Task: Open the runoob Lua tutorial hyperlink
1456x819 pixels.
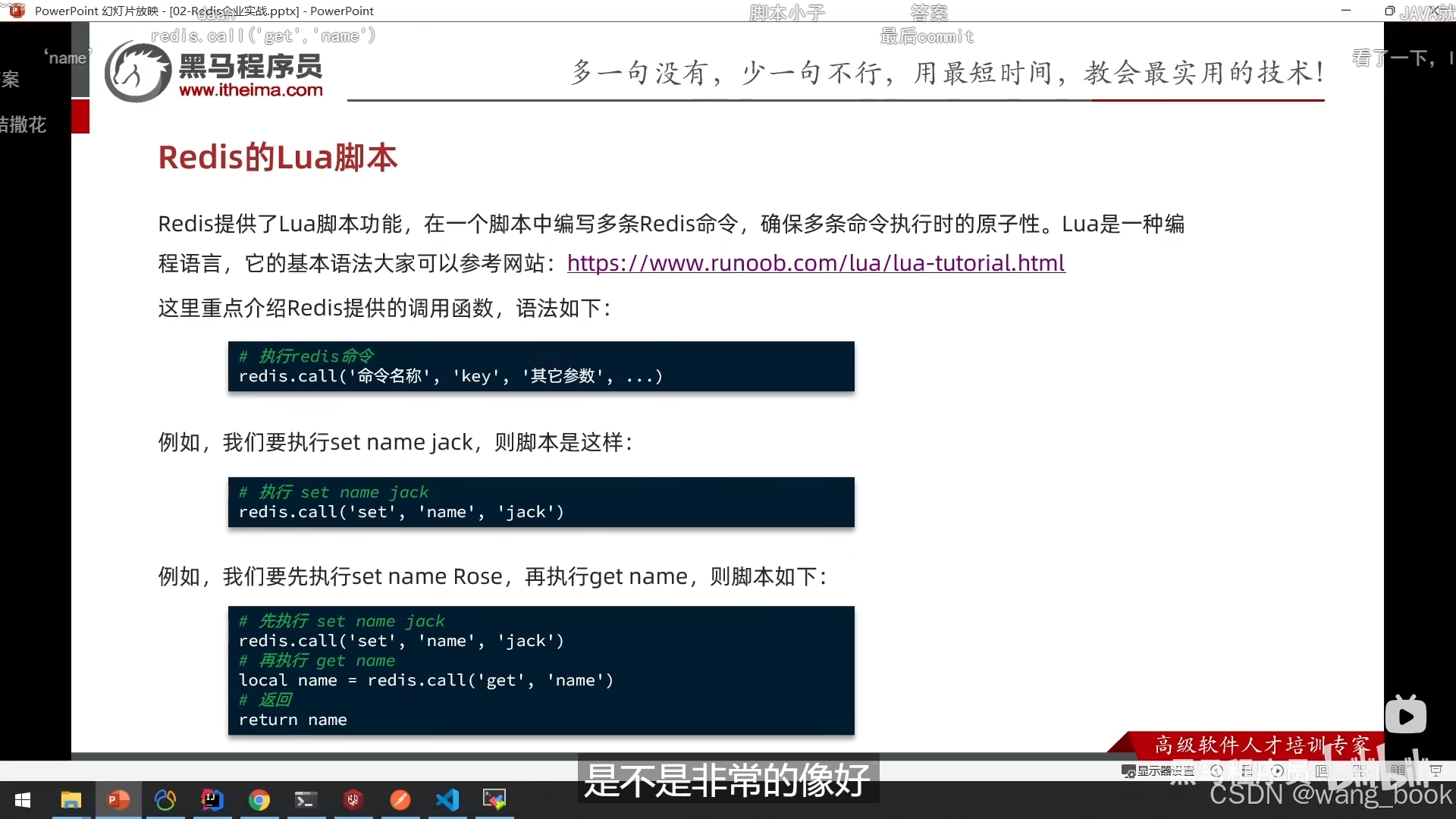Action: click(816, 263)
